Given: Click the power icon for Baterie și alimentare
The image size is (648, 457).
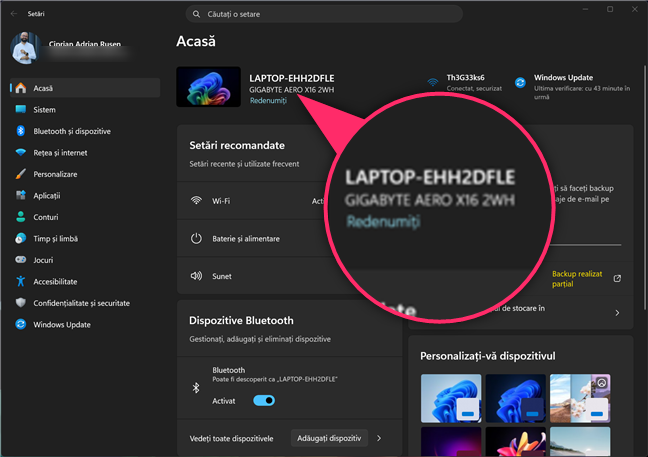Looking at the screenshot, I should click(196, 238).
